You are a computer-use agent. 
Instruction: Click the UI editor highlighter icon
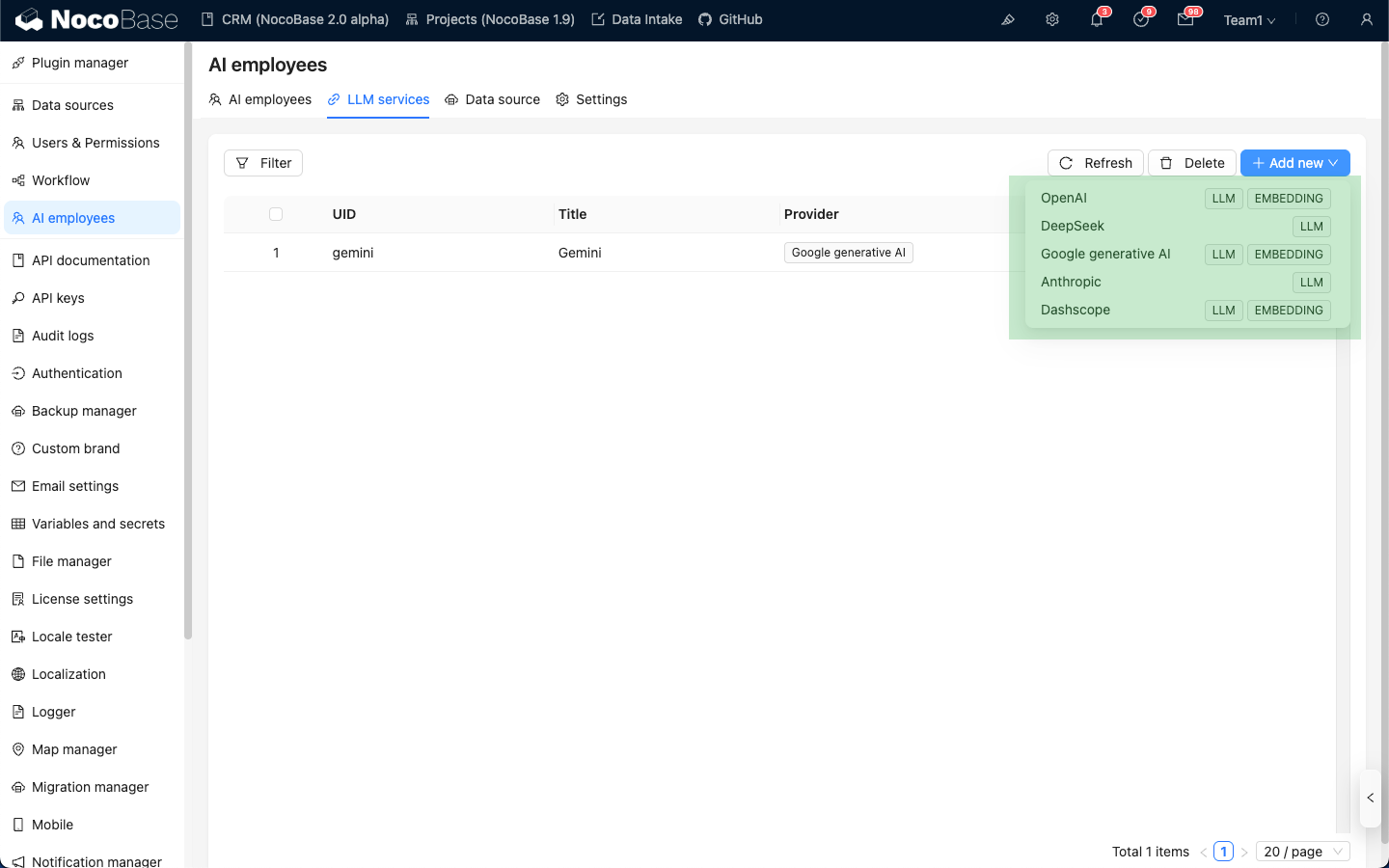tap(1008, 19)
